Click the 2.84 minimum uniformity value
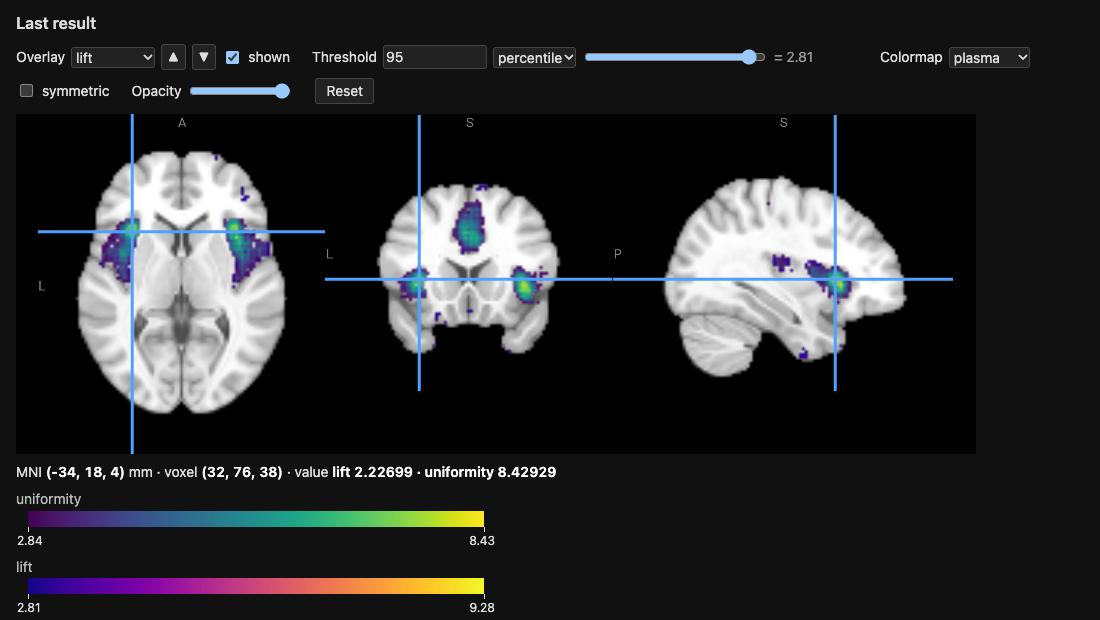Image resolution: width=1100 pixels, height=620 pixels. (29, 541)
